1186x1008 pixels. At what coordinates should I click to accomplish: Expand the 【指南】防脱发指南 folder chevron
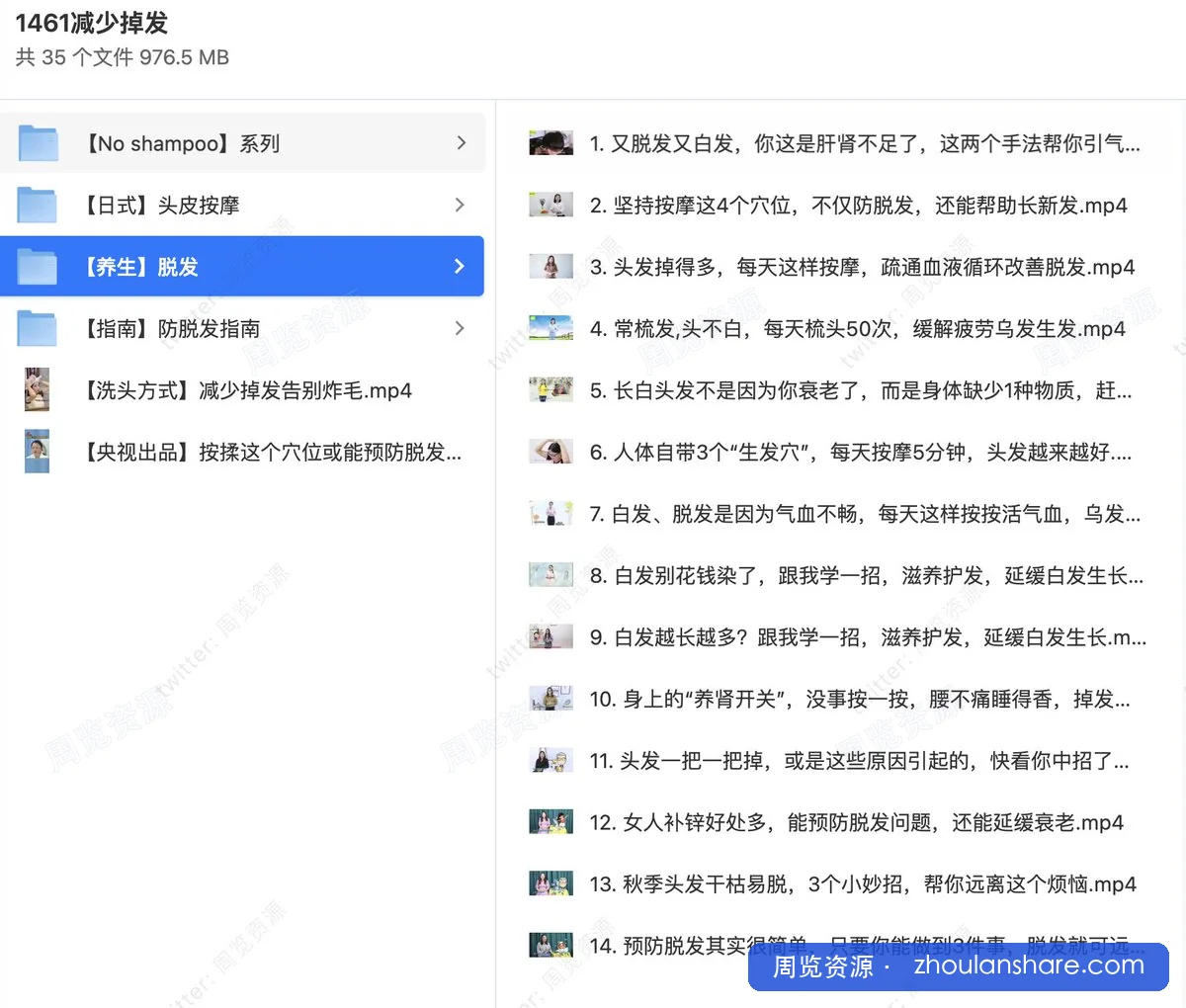click(x=460, y=328)
